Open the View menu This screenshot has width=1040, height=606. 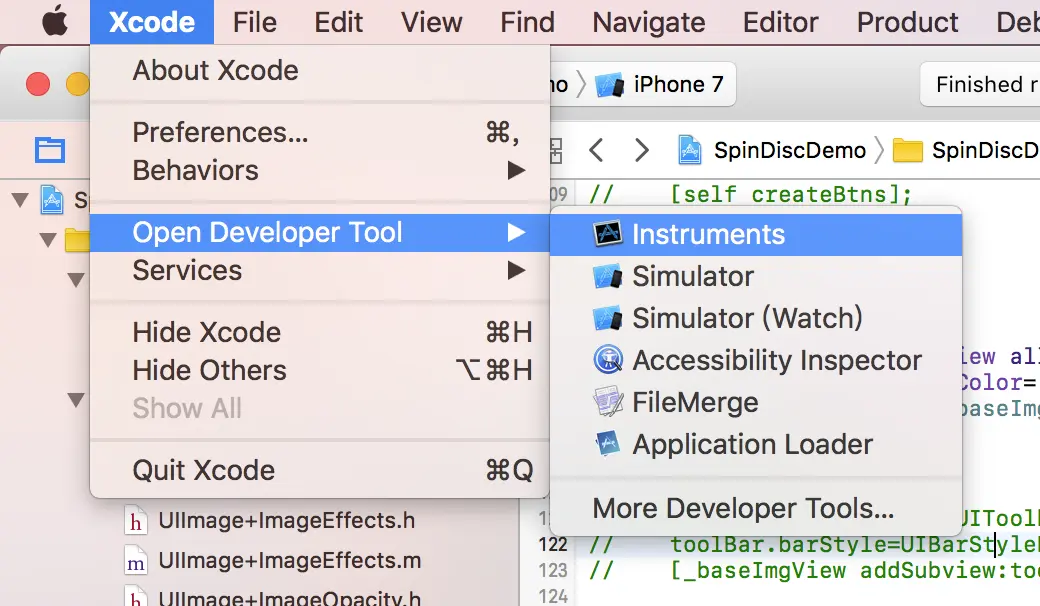tap(431, 22)
